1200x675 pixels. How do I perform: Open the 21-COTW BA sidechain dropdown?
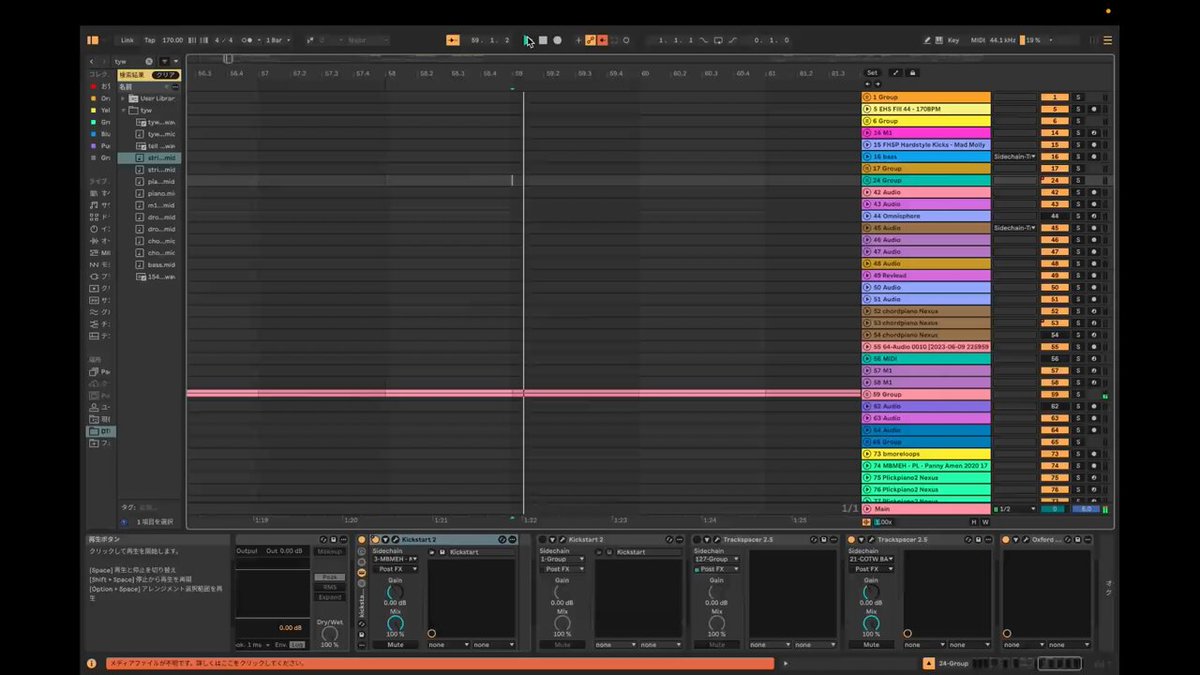point(871,559)
